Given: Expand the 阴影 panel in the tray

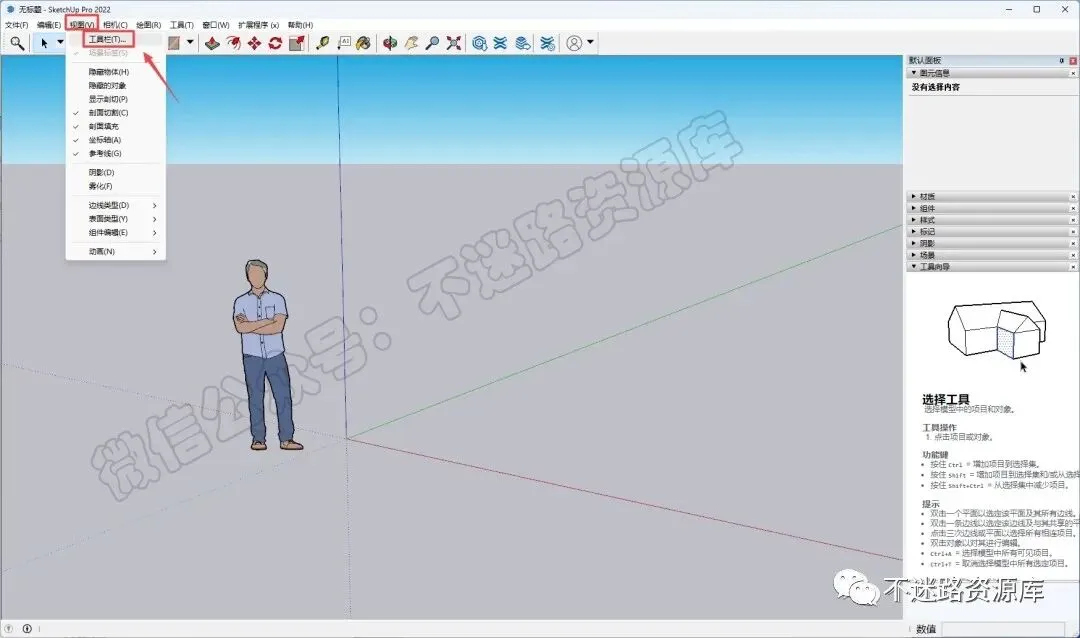Looking at the screenshot, I should point(914,243).
